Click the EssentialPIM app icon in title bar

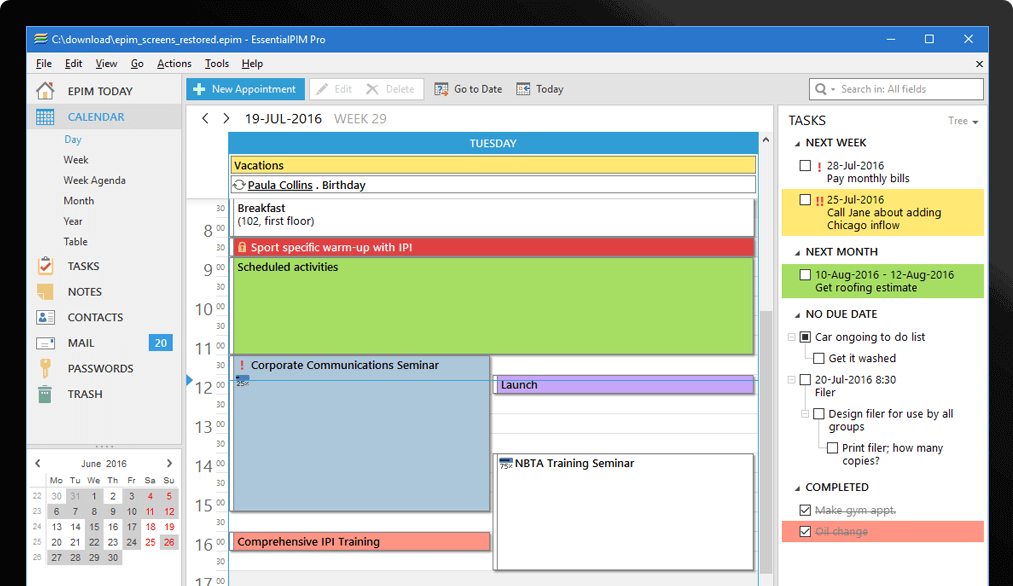click(x=41, y=39)
